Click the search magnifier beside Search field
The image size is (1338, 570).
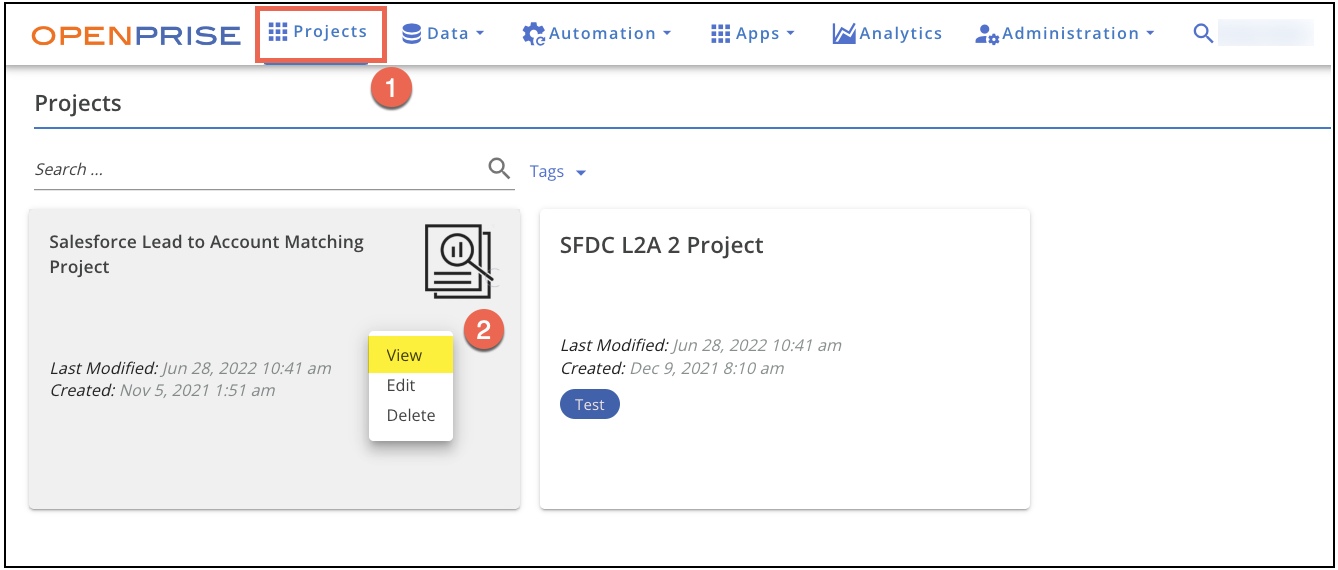pyautogui.click(x=499, y=168)
